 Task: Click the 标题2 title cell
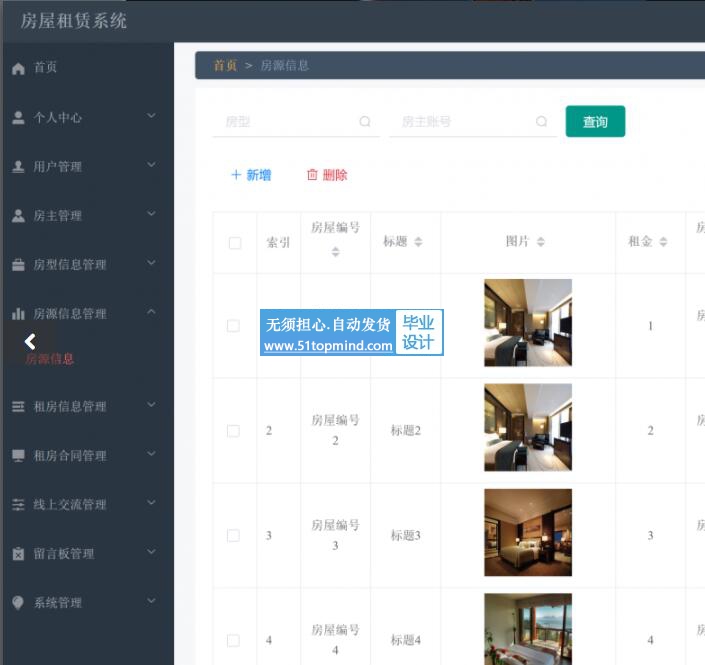click(406, 431)
